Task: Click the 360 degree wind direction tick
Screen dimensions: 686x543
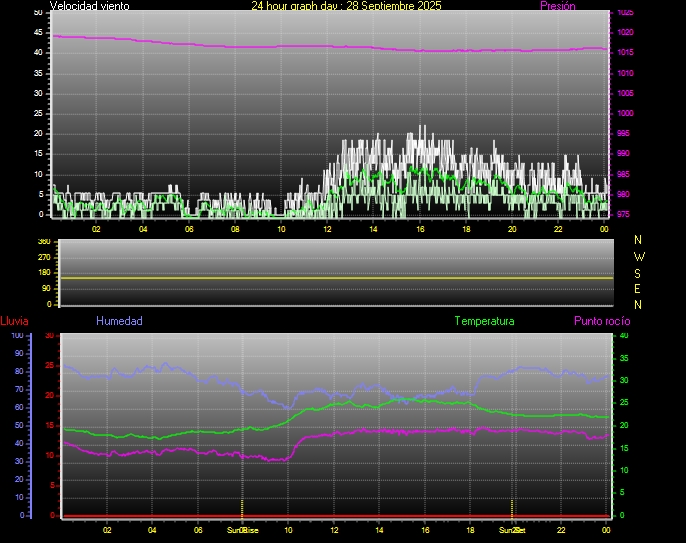Action: pos(43,242)
